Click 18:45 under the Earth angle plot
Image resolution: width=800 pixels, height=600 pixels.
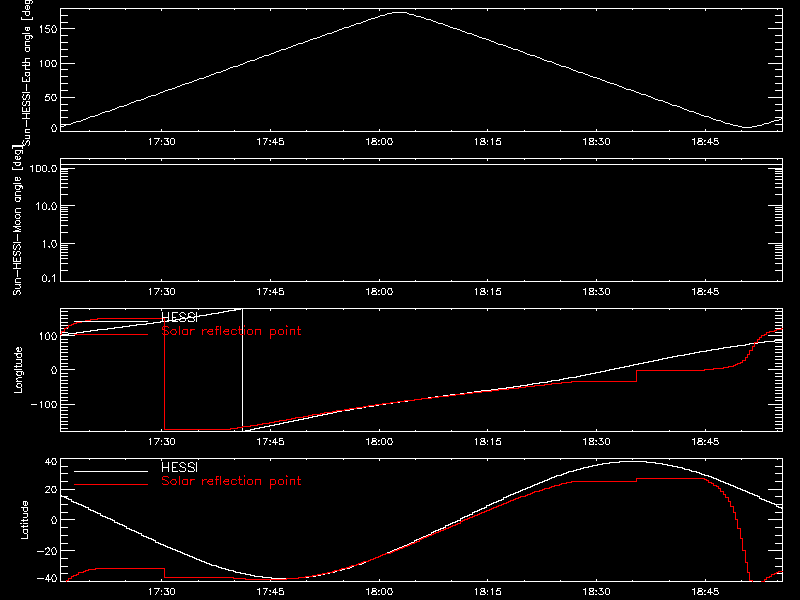705,142
